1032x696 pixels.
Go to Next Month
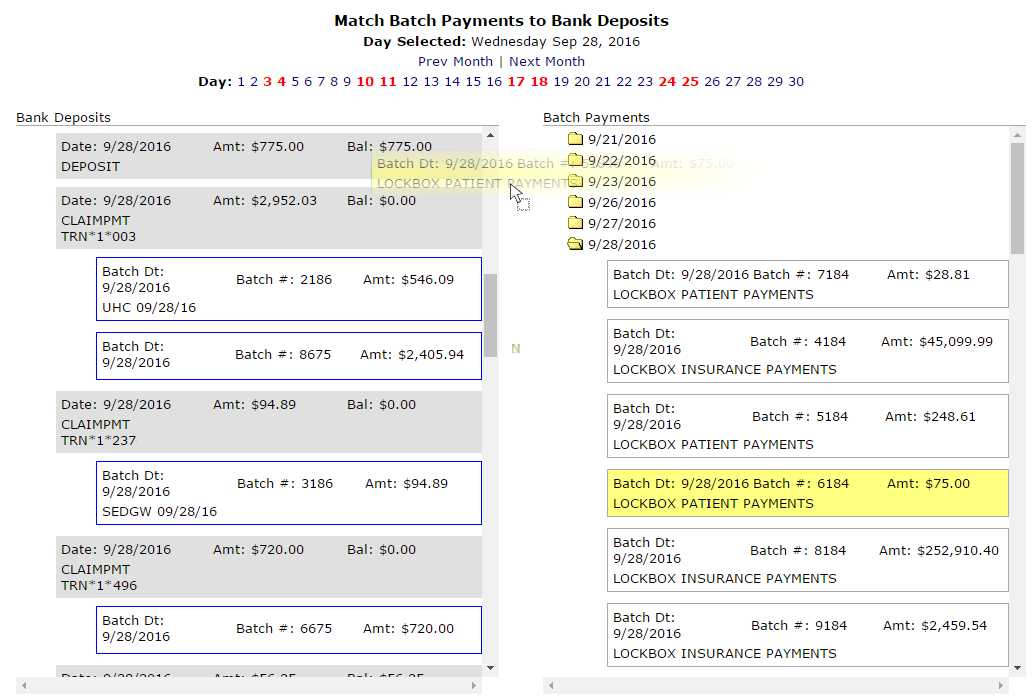547,61
